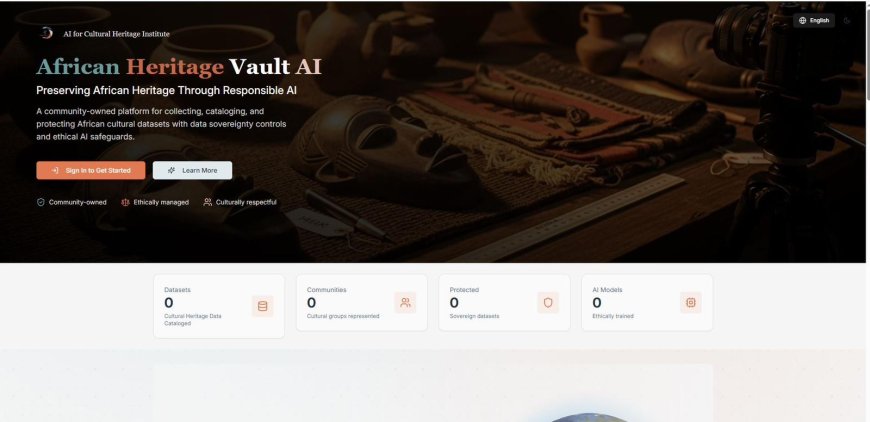The height and width of the screenshot is (422, 870).
Task: Click the Ethically managed scales icon
Action: click(x=125, y=202)
